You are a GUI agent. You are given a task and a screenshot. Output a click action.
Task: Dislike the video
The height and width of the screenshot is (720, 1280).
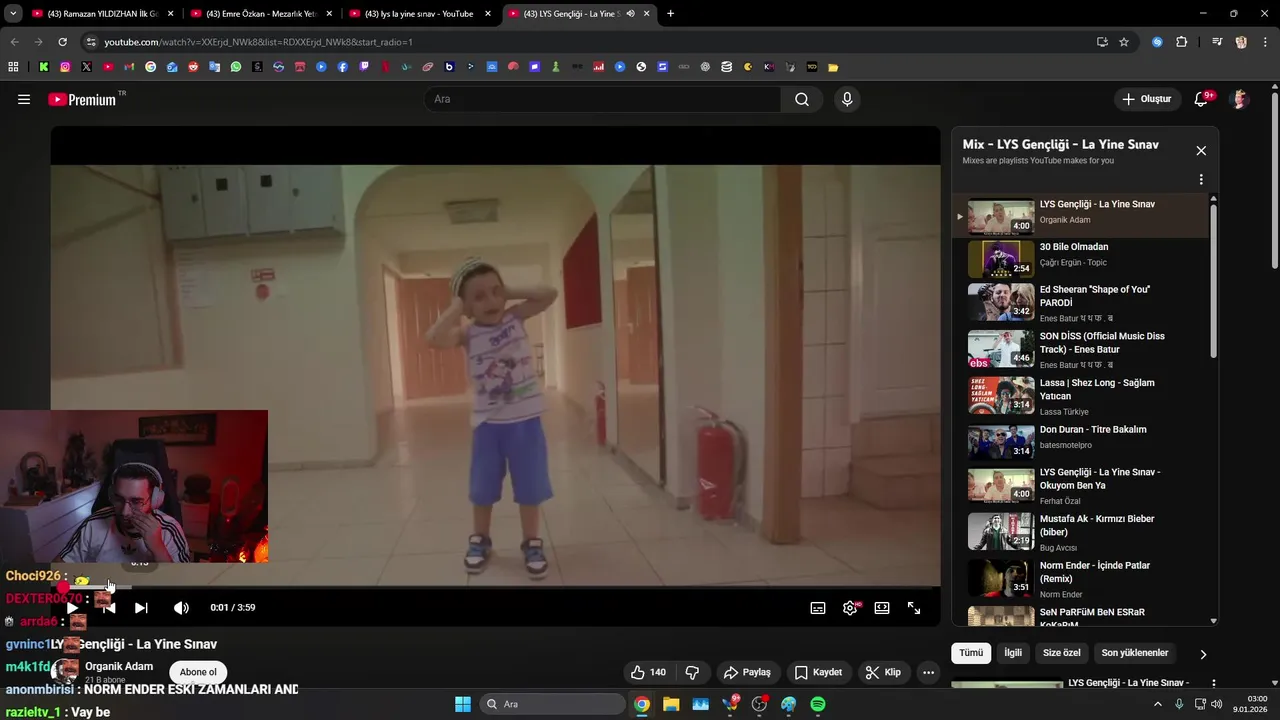(x=692, y=672)
